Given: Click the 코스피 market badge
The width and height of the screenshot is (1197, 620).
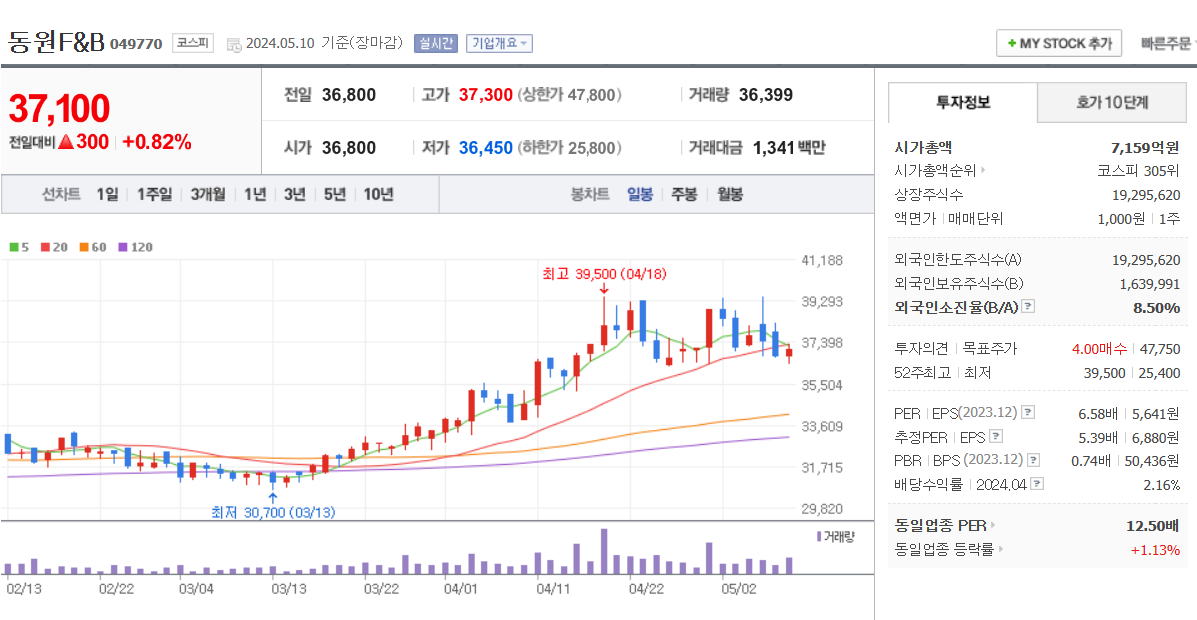Looking at the screenshot, I should (193, 43).
